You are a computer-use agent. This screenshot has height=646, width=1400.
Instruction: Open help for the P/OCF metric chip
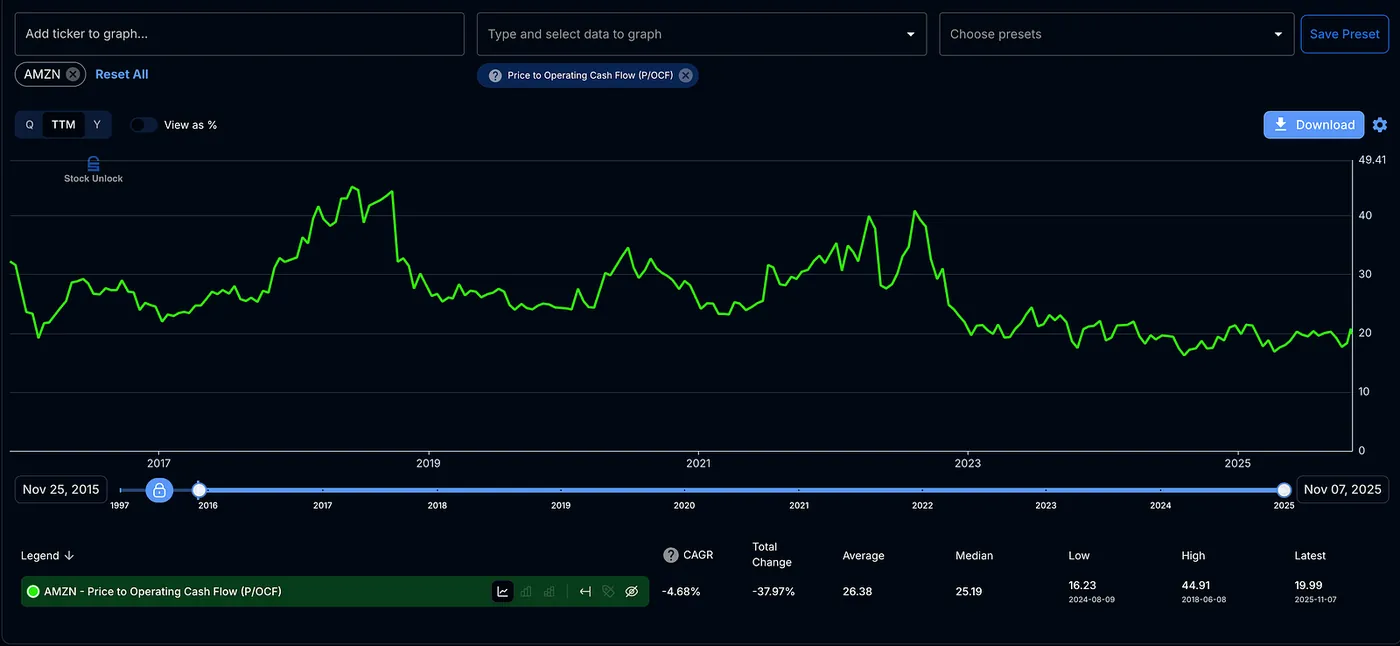495,76
